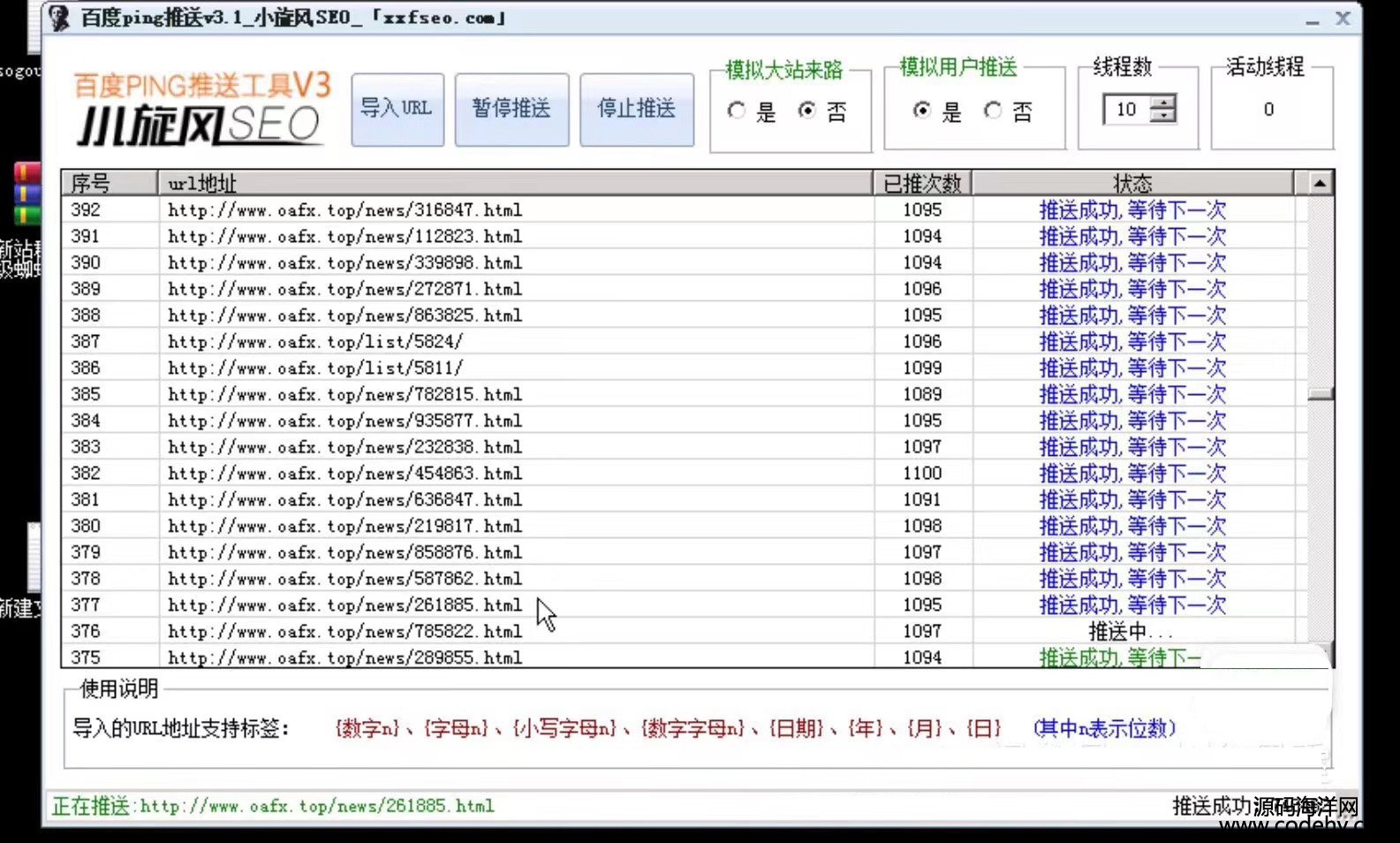Select row with URL news/112823.html
This screenshot has height=843, width=1400.
point(685,237)
